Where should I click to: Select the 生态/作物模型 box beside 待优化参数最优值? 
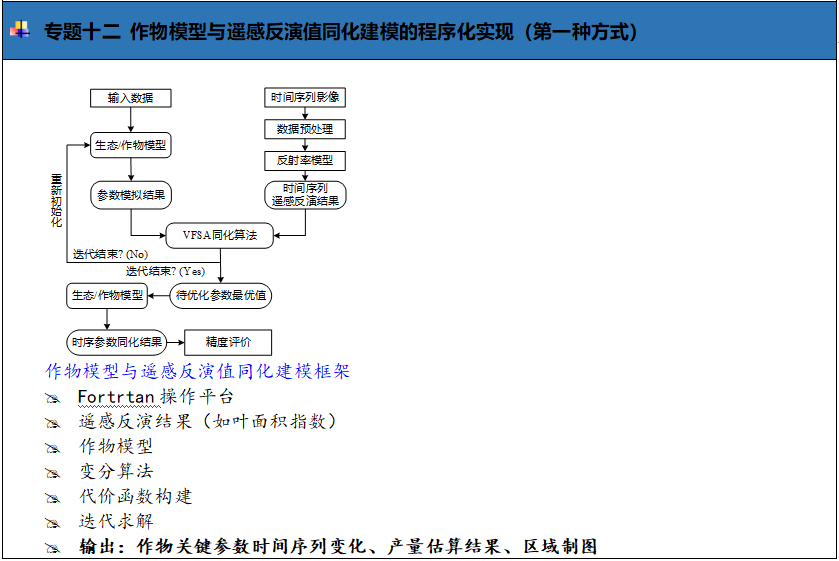point(107,295)
